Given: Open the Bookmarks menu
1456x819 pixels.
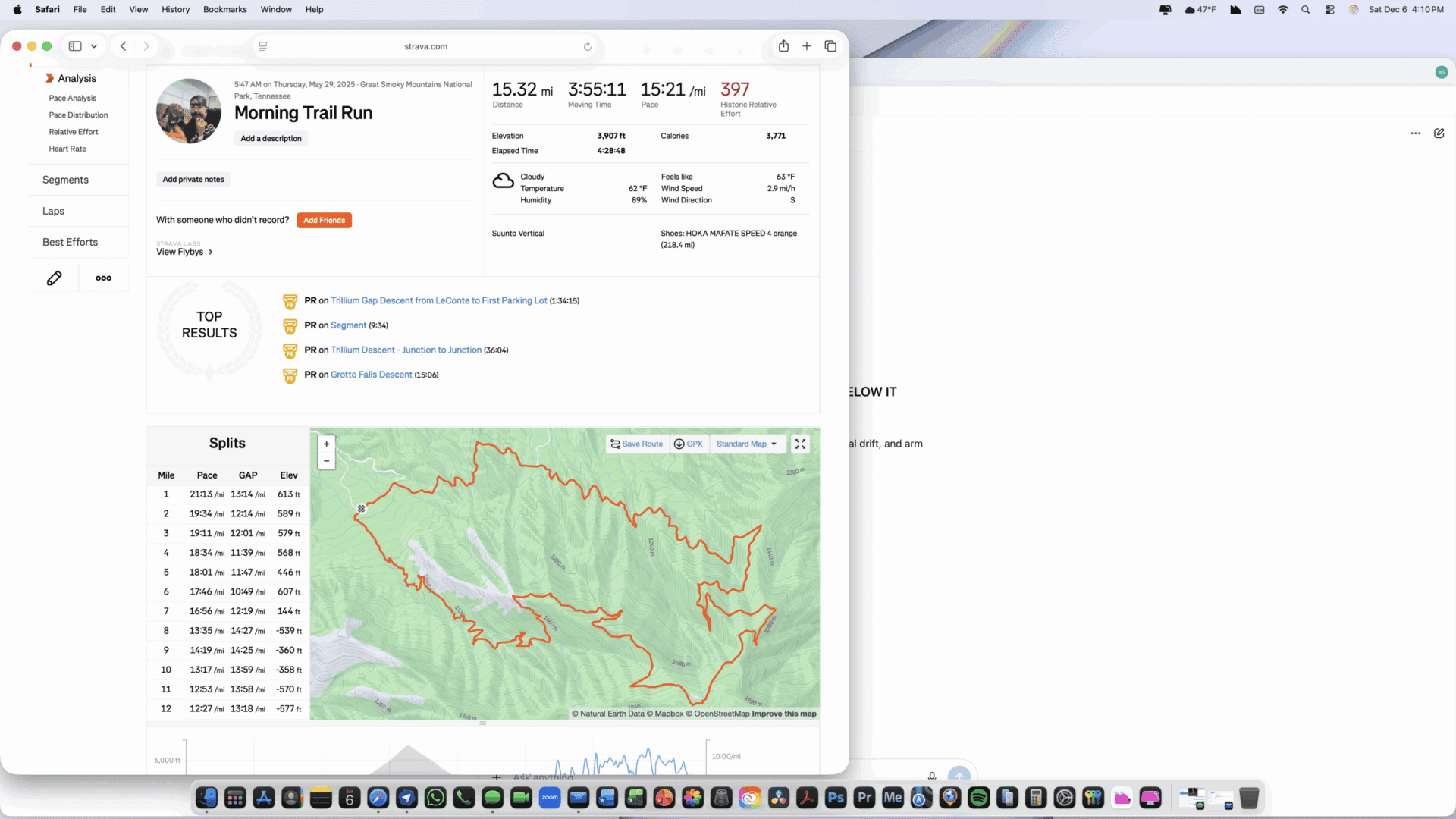Looking at the screenshot, I should (x=224, y=10).
